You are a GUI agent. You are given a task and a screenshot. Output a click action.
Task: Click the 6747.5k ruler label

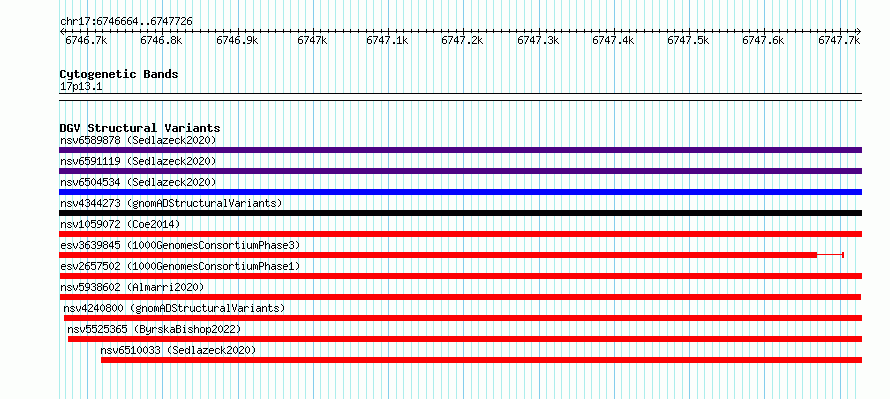point(688,40)
